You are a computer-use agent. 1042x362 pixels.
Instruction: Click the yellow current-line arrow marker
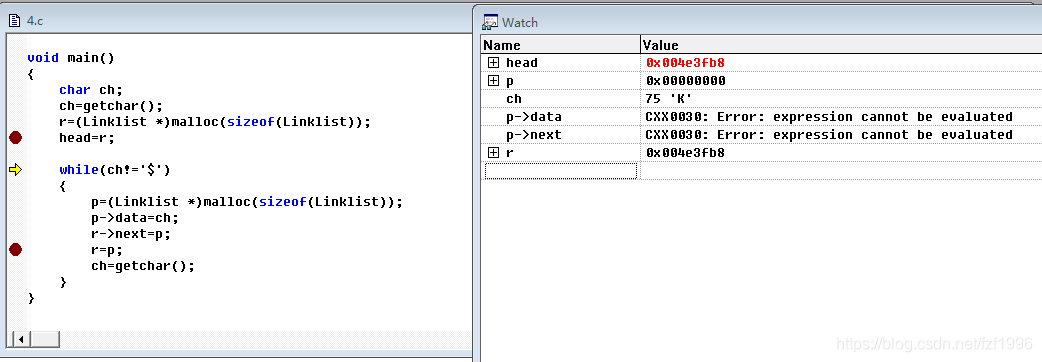[x=15, y=170]
